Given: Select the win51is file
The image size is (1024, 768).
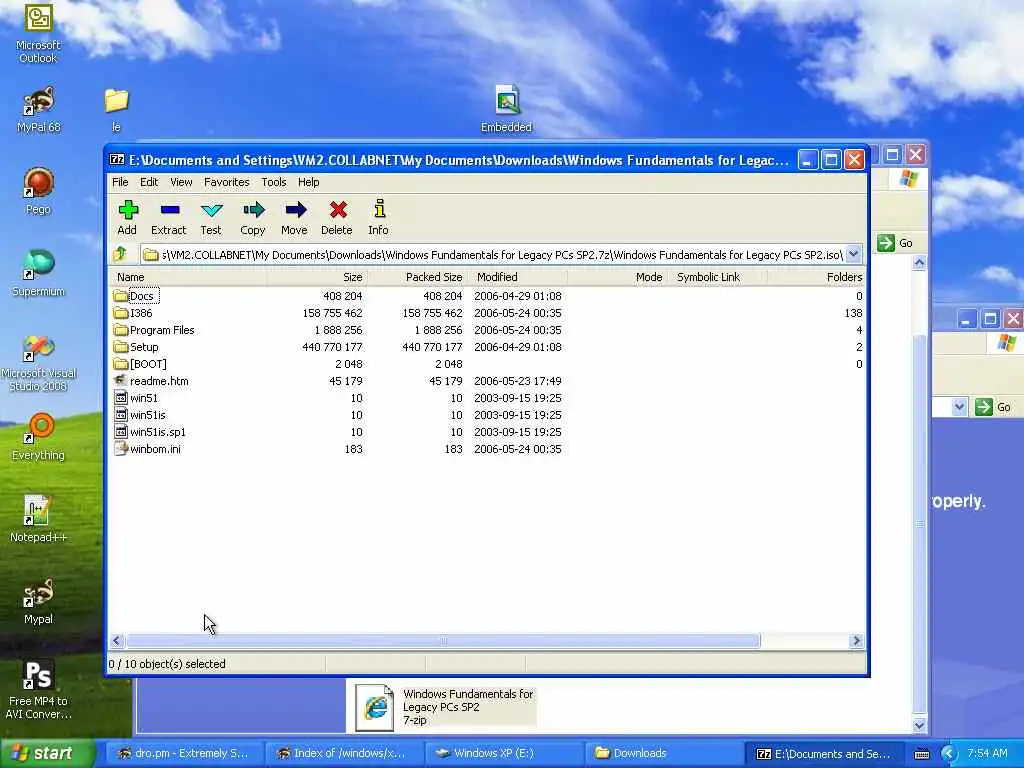Looking at the screenshot, I should (x=140, y=415).
